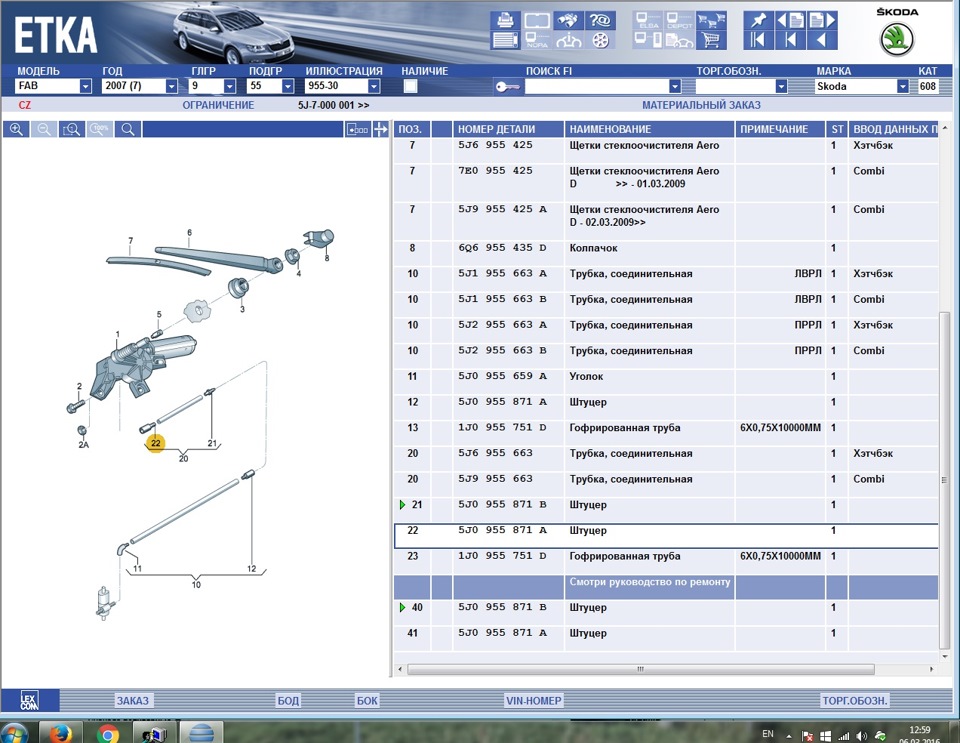The image size is (960, 743).
Task: Select the zoom-to-region magnifier tool
Action: [x=72, y=129]
